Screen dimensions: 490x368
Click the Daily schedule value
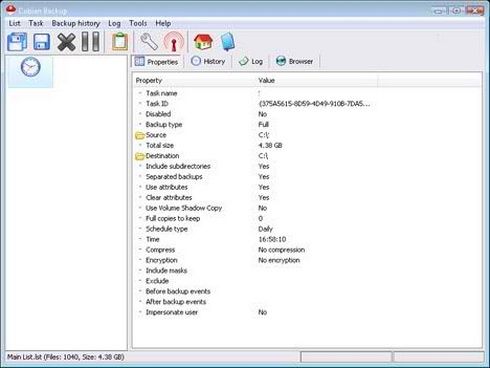pos(265,229)
